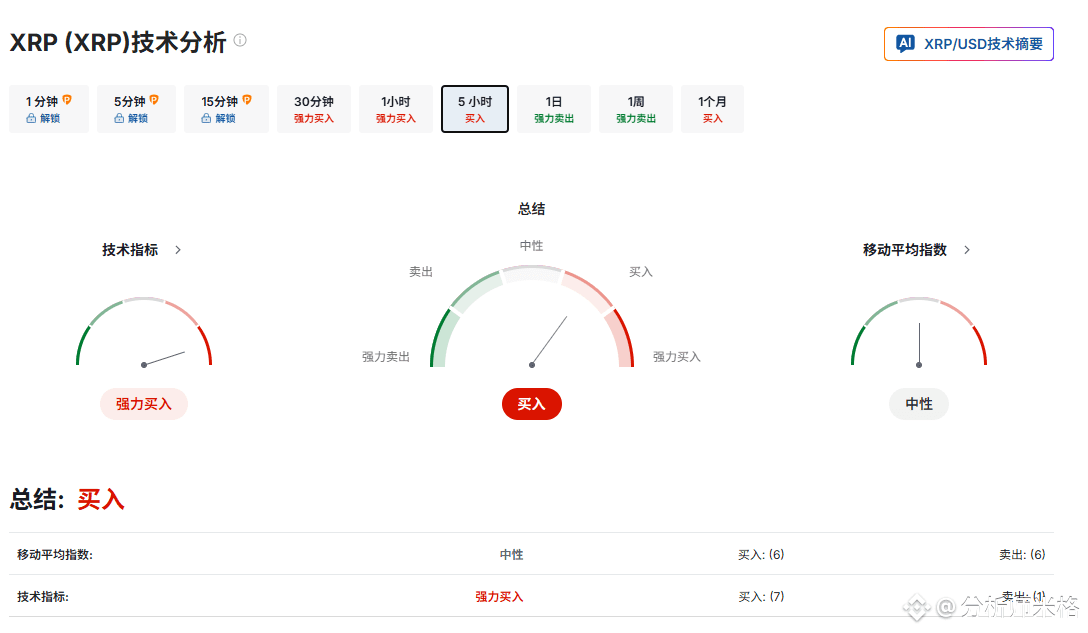The height and width of the screenshot is (633, 1088).
Task: Click the XRP (XRP)技术分析 page title
Action: point(118,42)
